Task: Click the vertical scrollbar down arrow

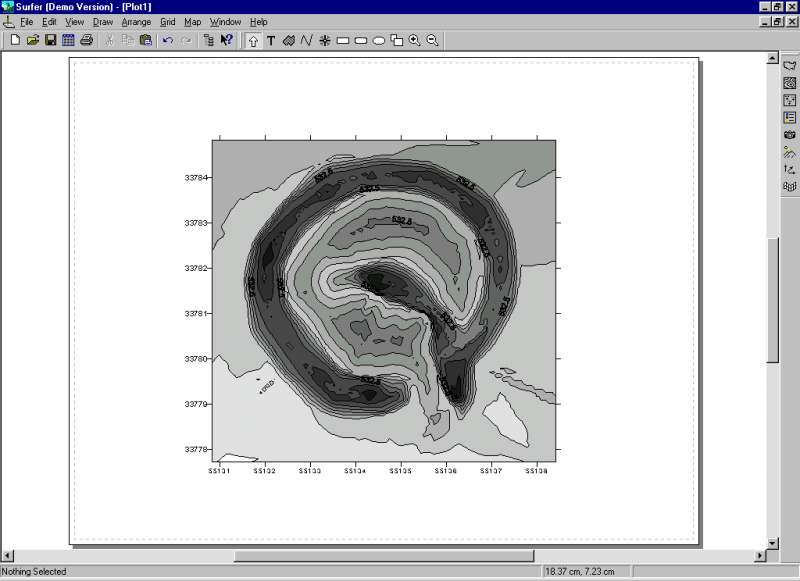Action: (772, 543)
